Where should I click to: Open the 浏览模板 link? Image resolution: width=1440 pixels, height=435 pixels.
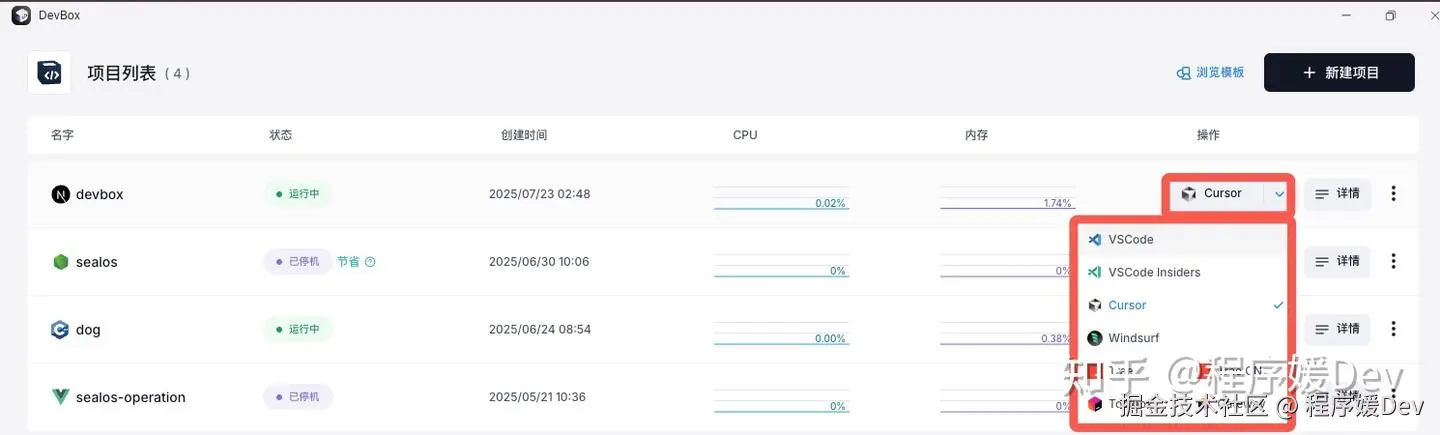pos(1211,73)
